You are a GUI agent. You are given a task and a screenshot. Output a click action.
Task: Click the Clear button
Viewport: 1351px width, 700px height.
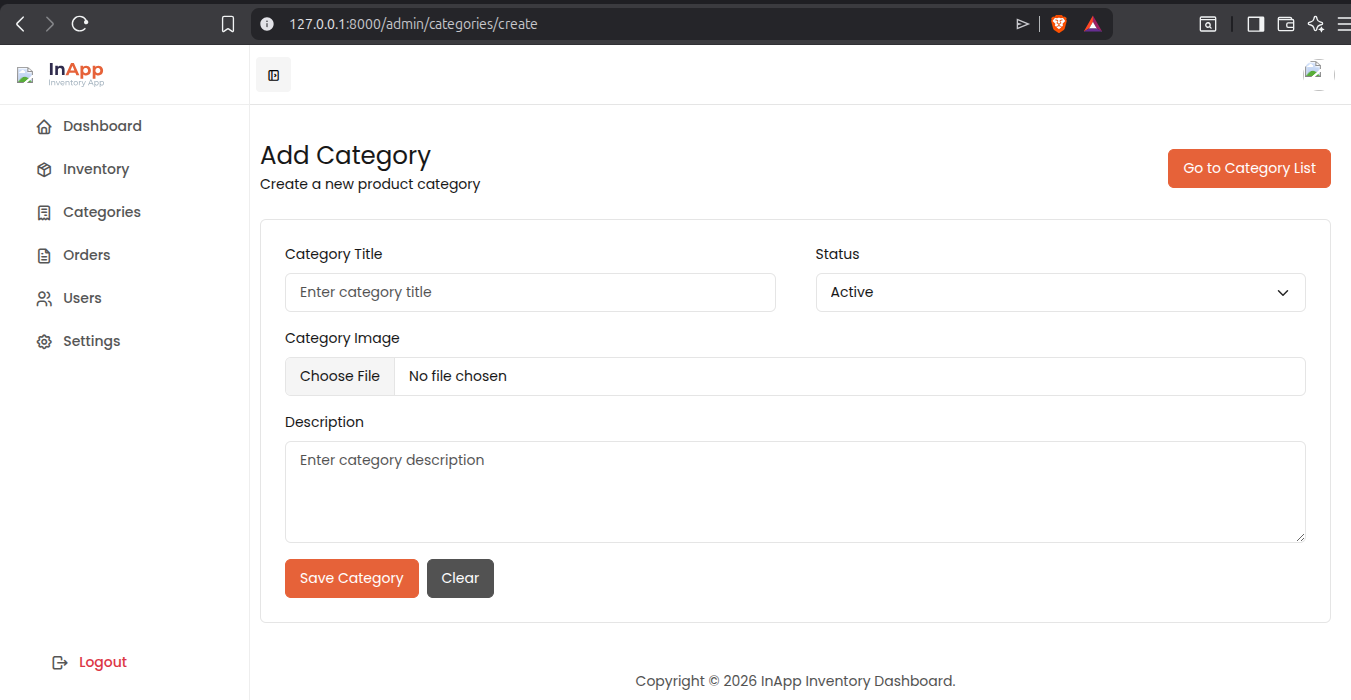click(x=460, y=578)
